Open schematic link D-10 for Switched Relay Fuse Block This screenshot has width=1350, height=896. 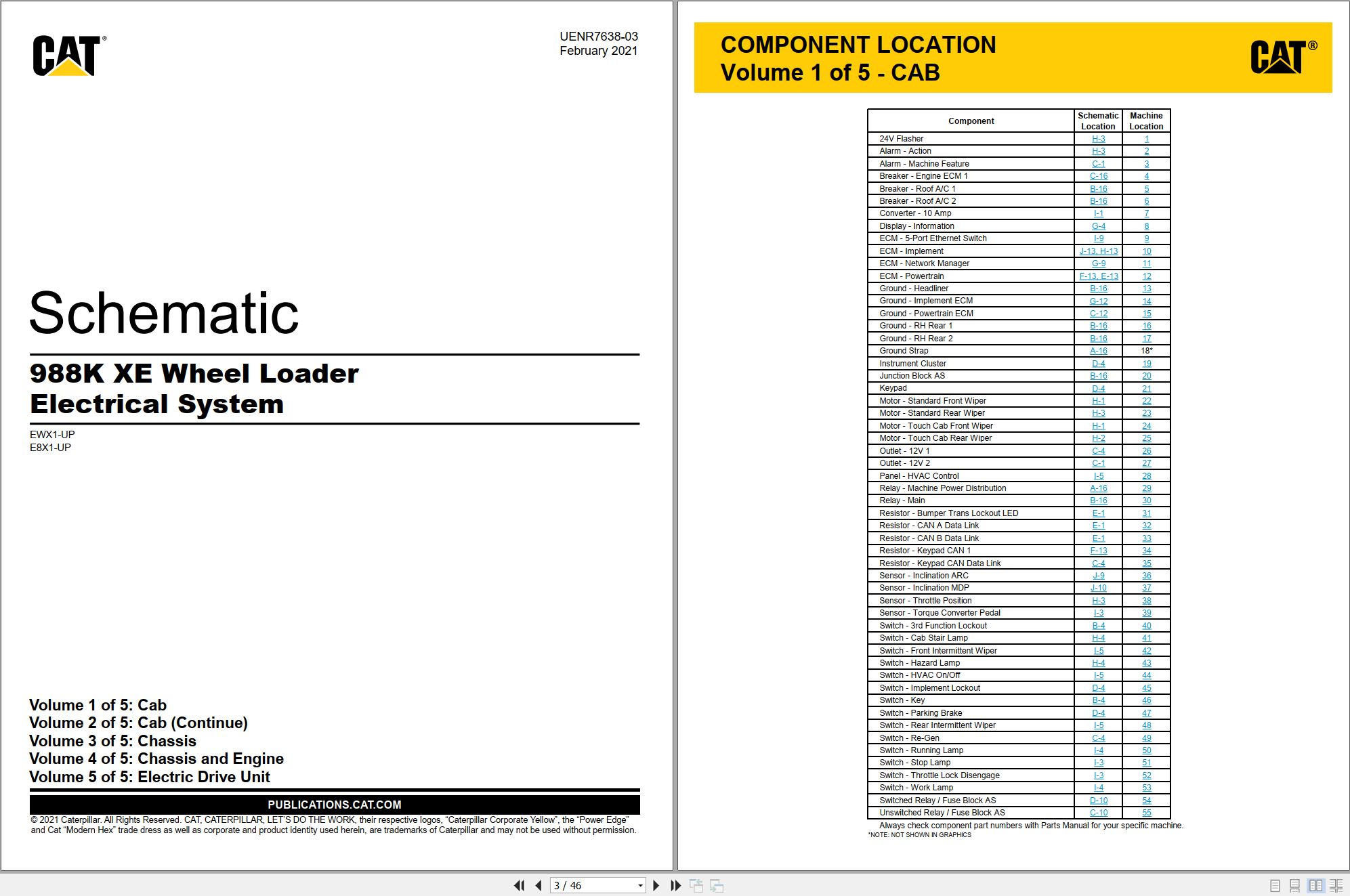tap(1098, 801)
